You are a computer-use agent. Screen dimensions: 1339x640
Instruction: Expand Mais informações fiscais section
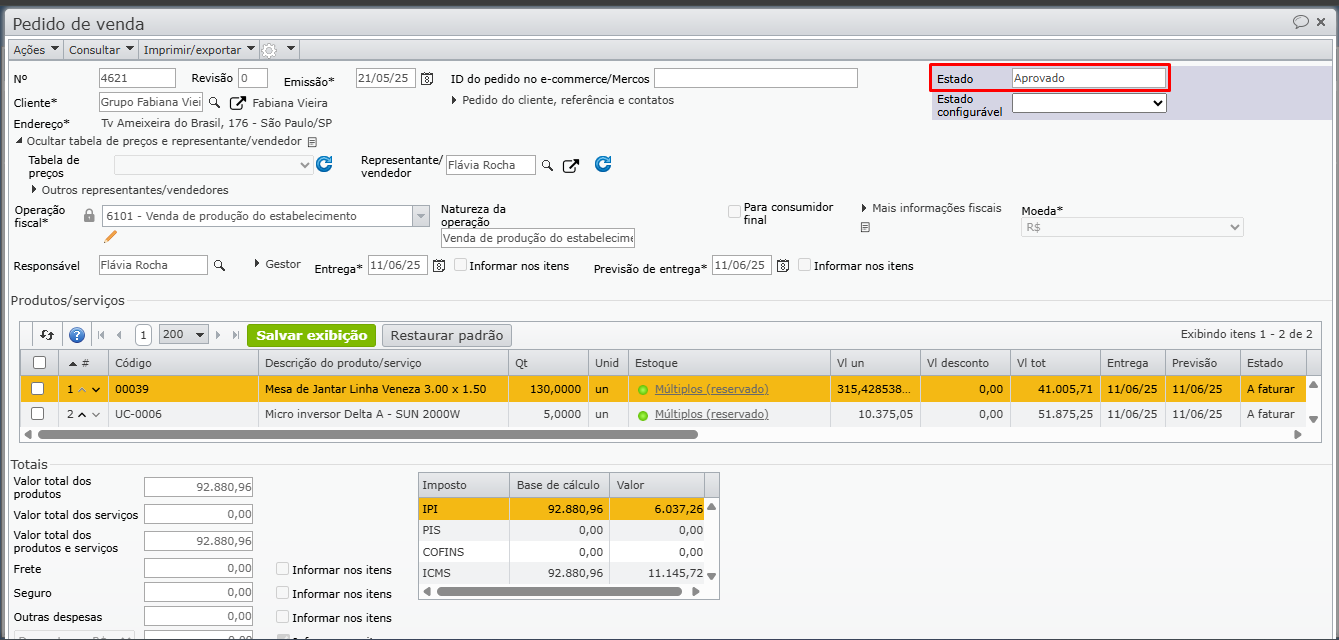tap(864, 208)
